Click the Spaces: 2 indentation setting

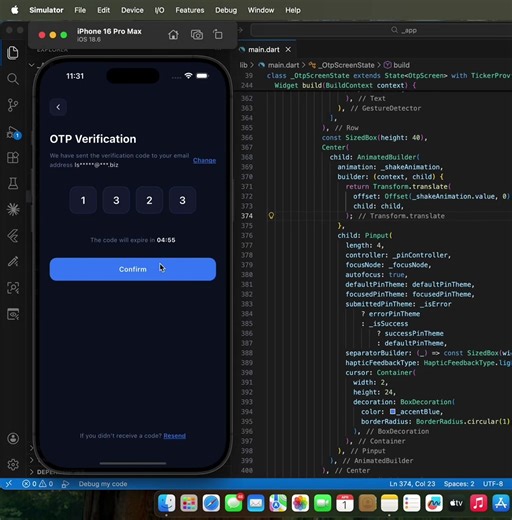pyautogui.click(x=459, y=484)
